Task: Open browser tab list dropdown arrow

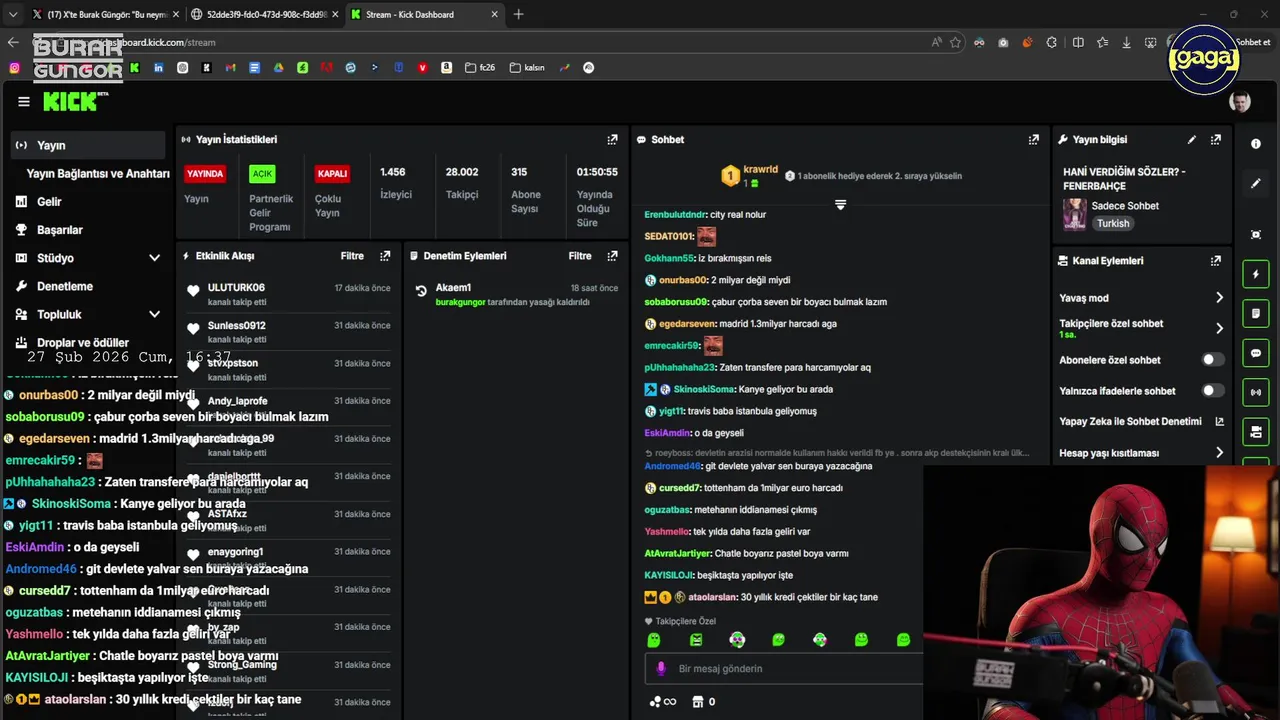Action: (12, 15)
